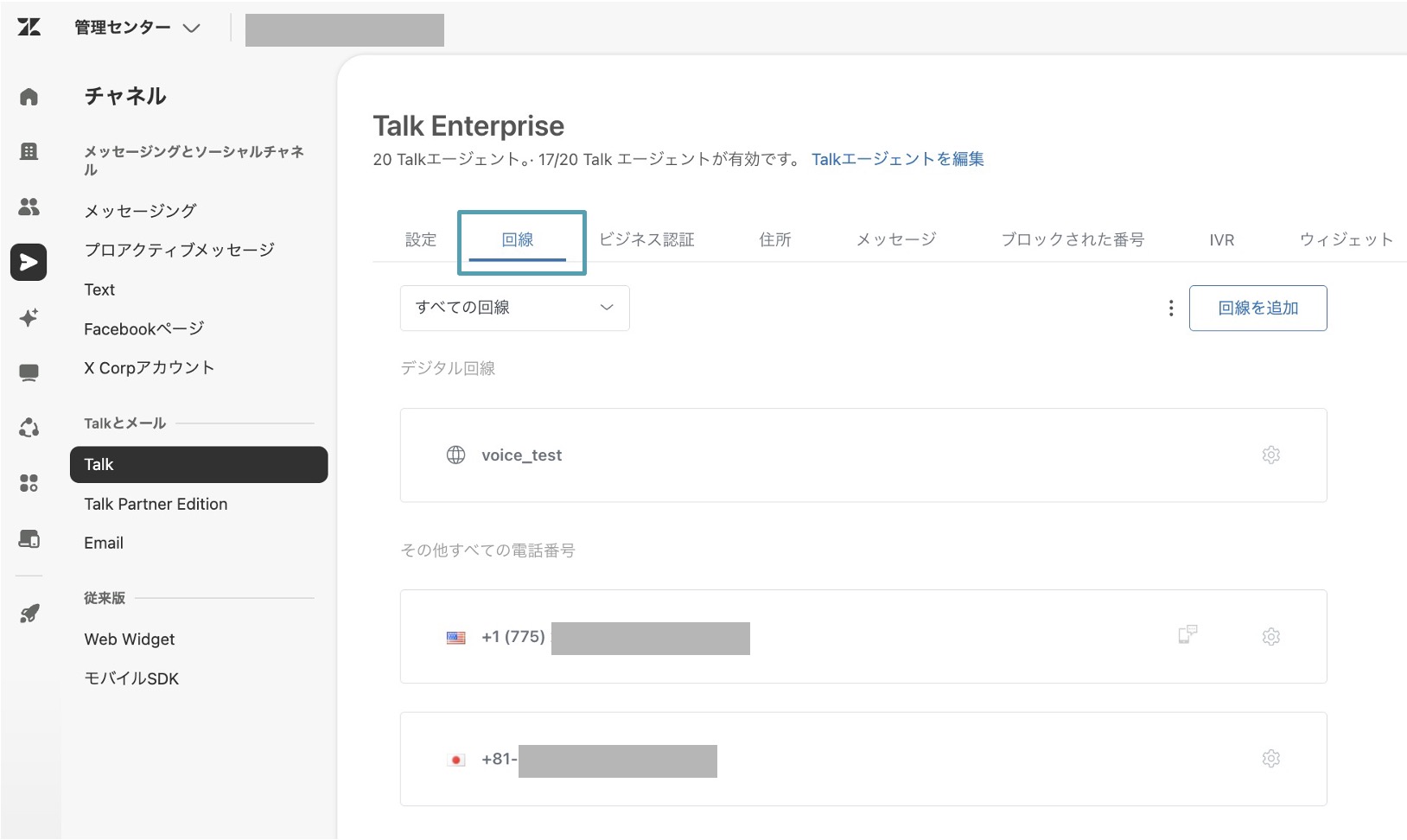Open settings gear for +1 (775) number

coord(1270,637)
